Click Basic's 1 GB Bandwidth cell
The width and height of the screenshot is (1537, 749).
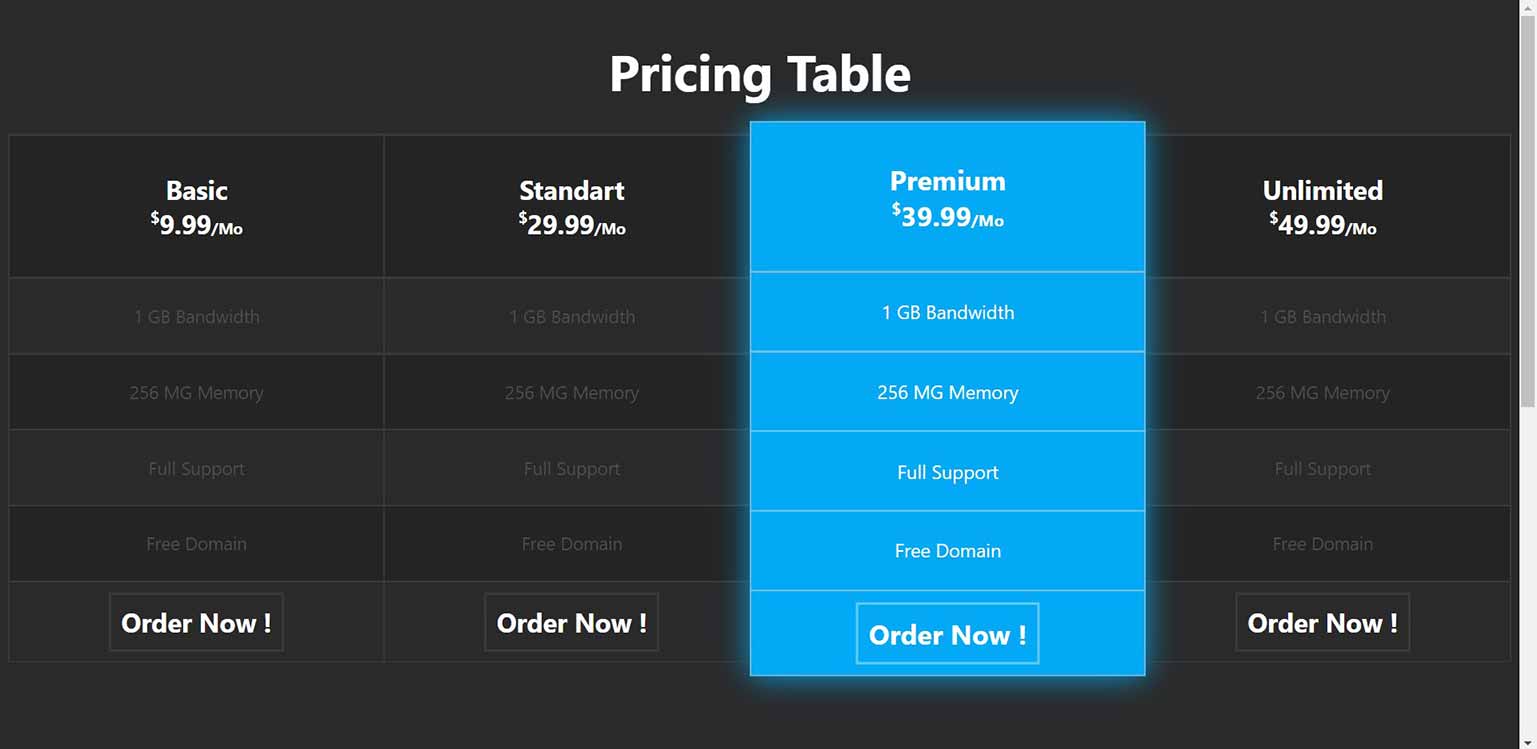click(196, 316)
